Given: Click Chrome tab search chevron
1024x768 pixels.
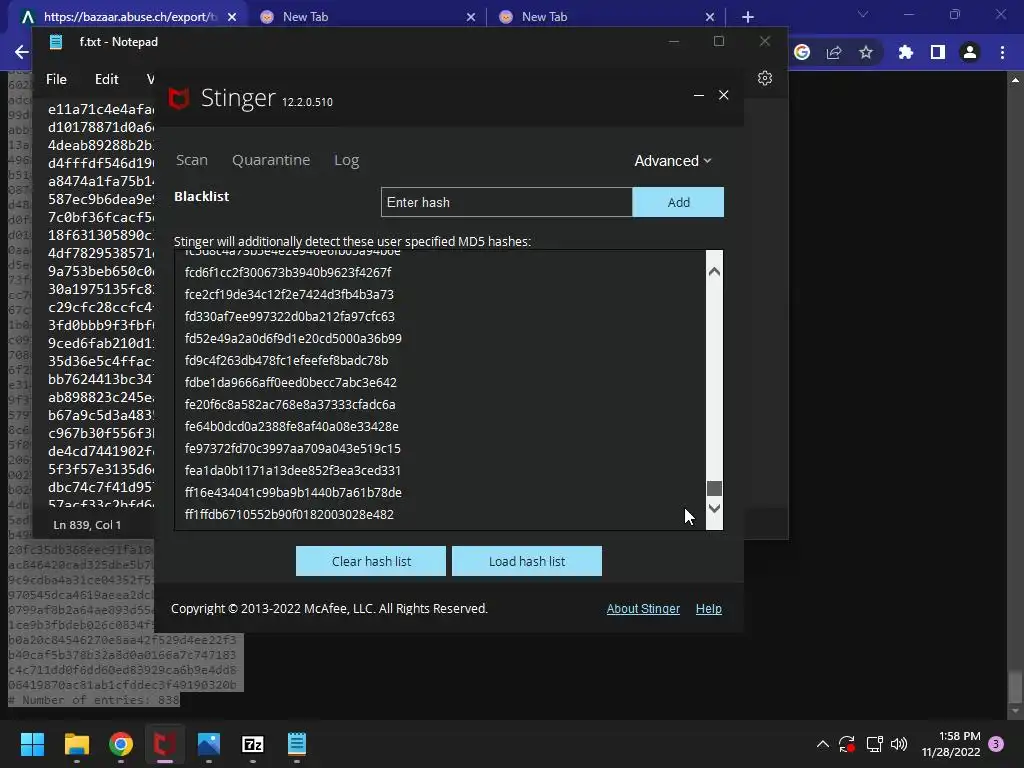Looking at the screenshot, I should [863, 14].
